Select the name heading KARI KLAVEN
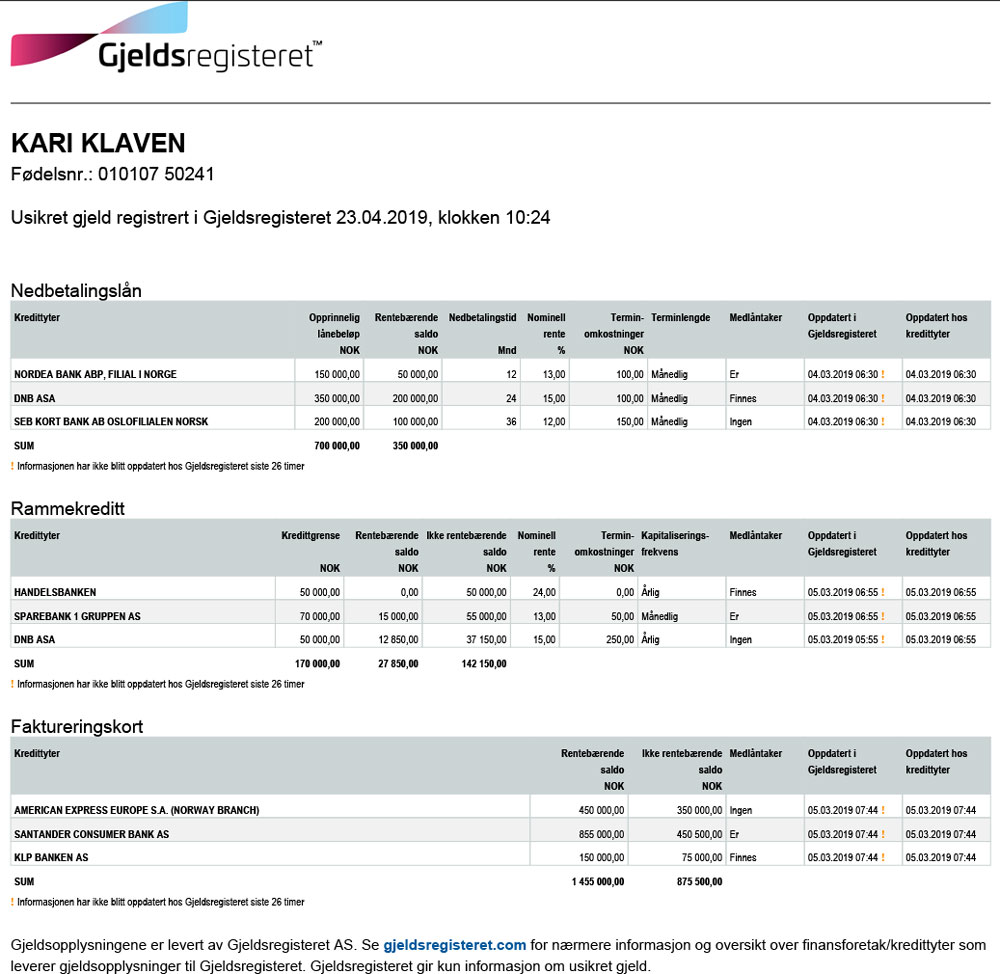1000x974 pixels. (x=98, y=143)
